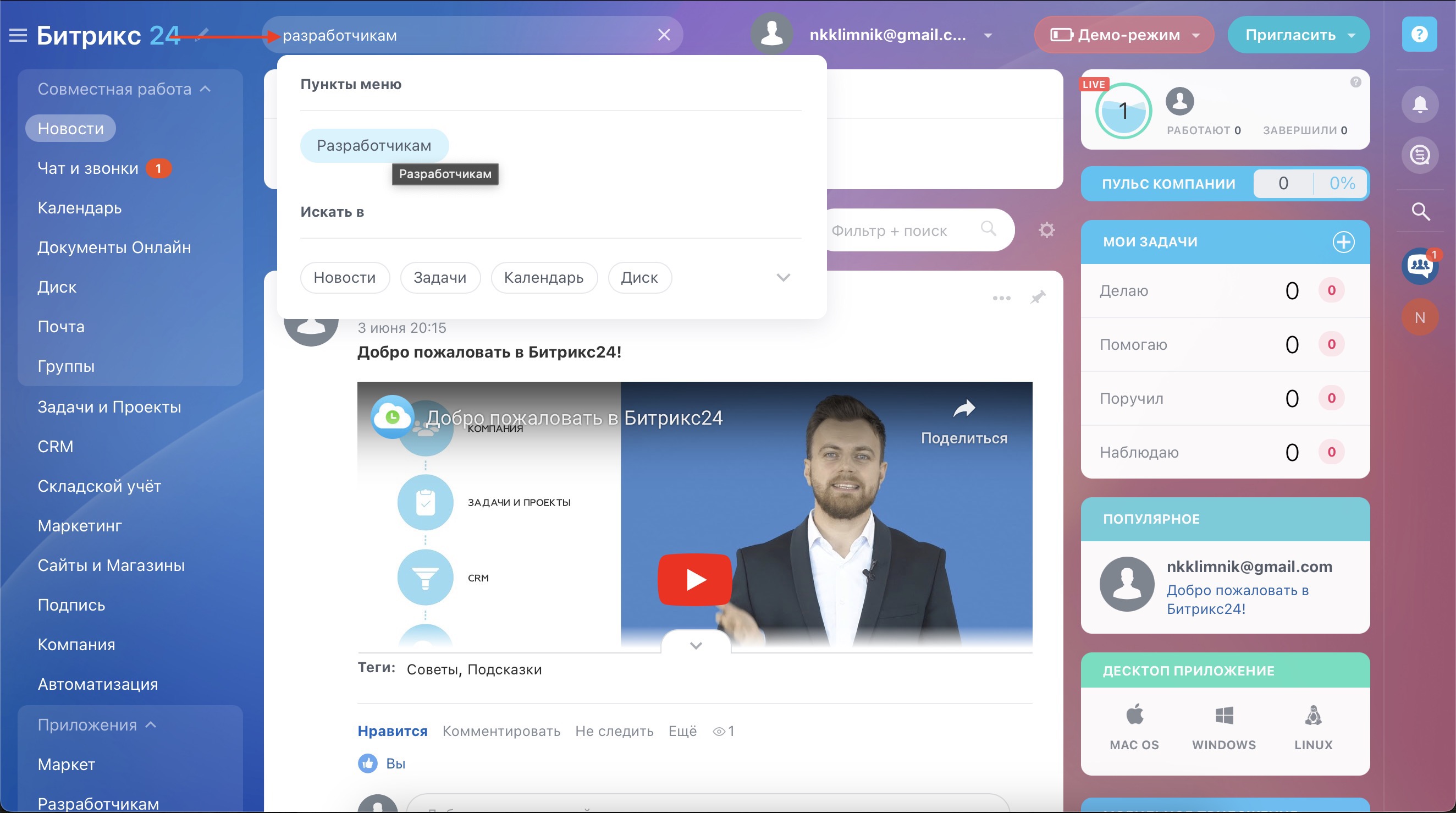Open feed settings with the gear icon
The image size is (1456, 813).
1047,230
